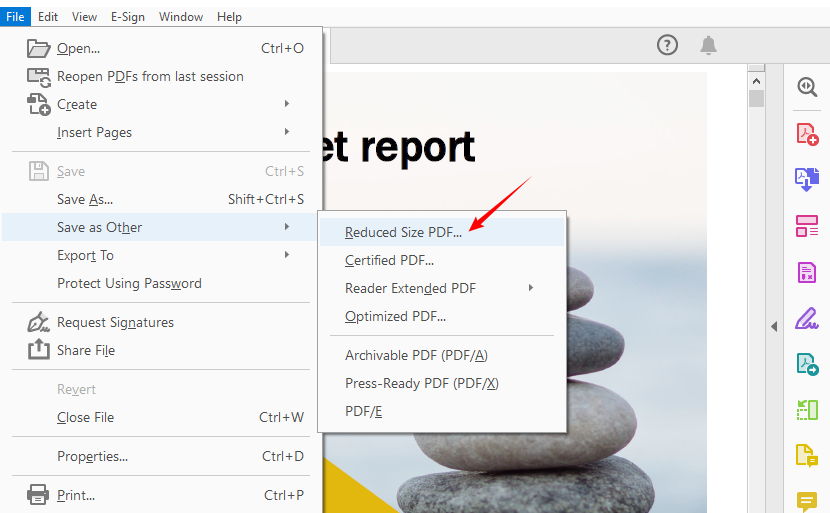Open the teal send-PDF tool icon

click(807, 364)
